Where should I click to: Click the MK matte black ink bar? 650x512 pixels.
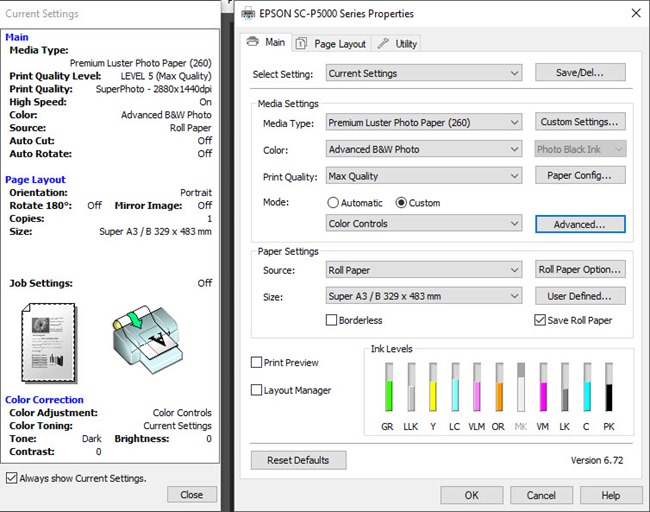coord(521,387)
